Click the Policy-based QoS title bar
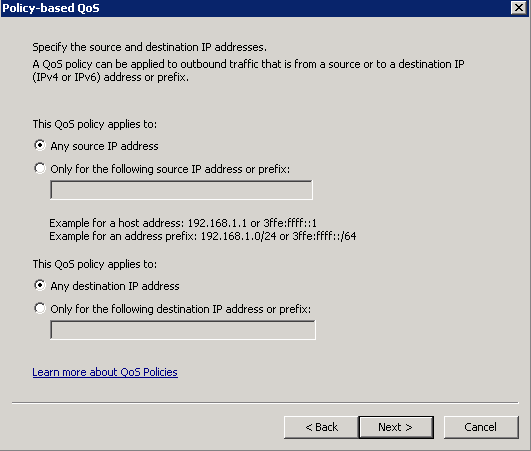The height and width of the screenshot is (451, 531). (254, 8)
